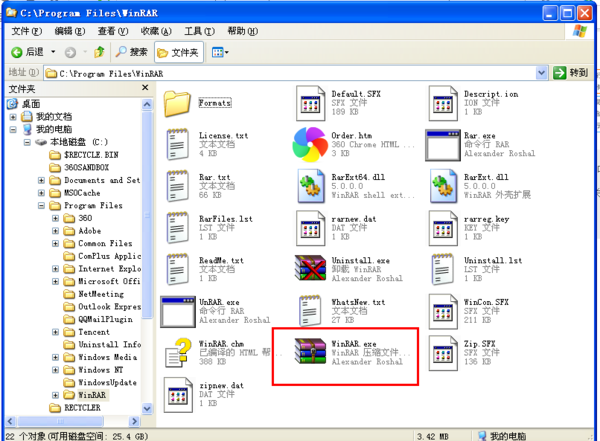Click the Back (后退) toolbar button
600x441 pixels.
click(x=28, y=52)
